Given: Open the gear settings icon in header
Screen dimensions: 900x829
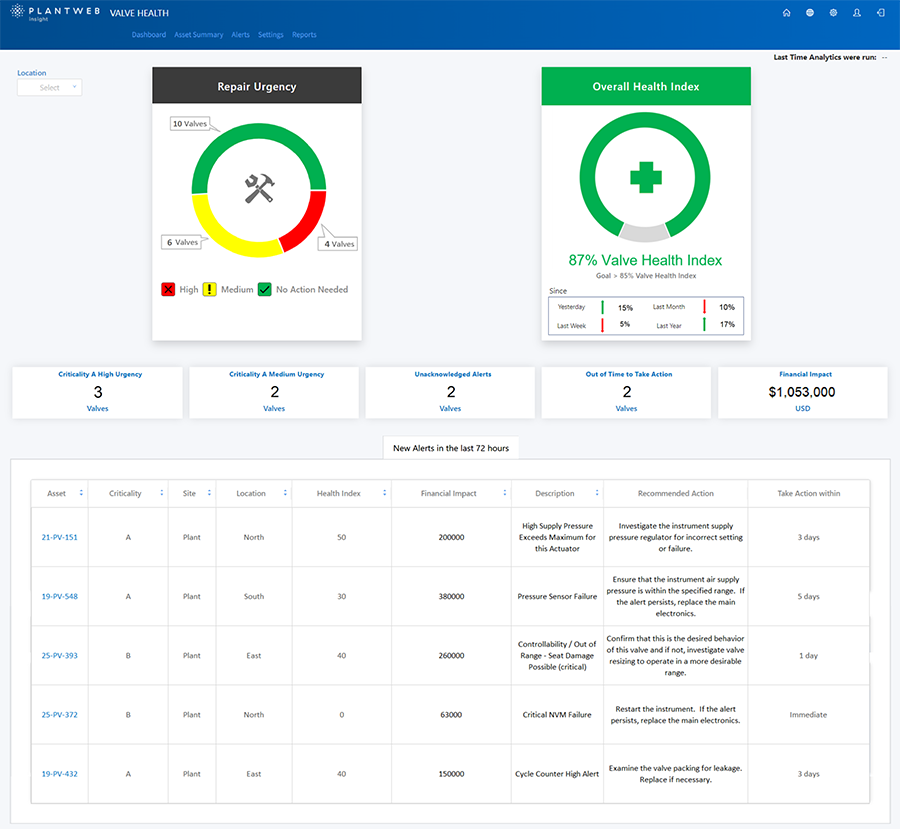Looking at the screenshot, I should click(x=833, y=13).
